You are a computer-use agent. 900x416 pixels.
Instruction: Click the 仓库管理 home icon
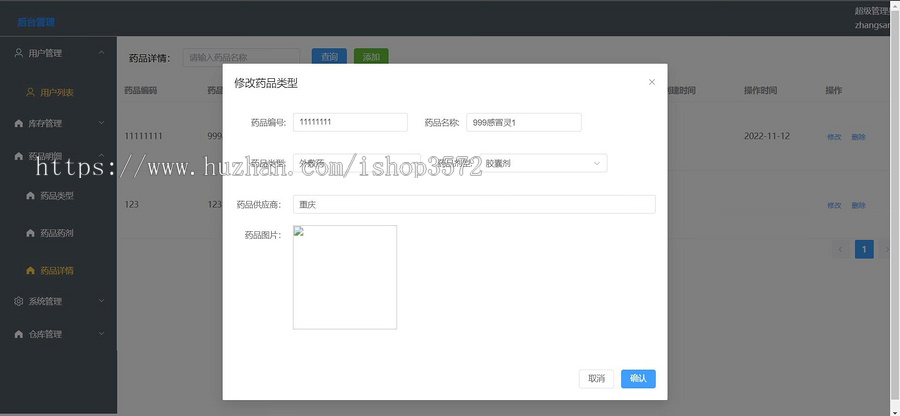tap(19, 334)
